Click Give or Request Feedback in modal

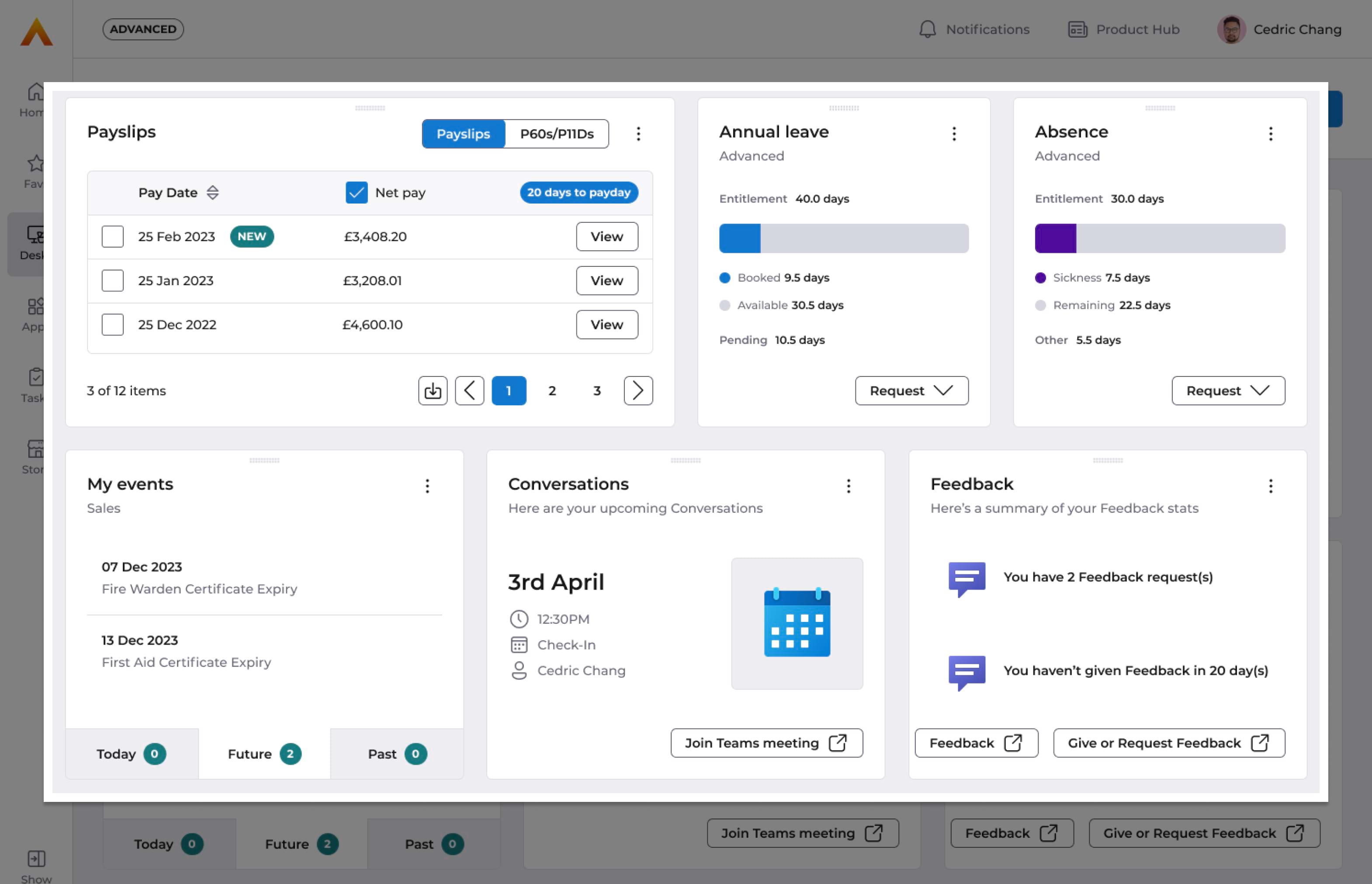point(1169,743)
